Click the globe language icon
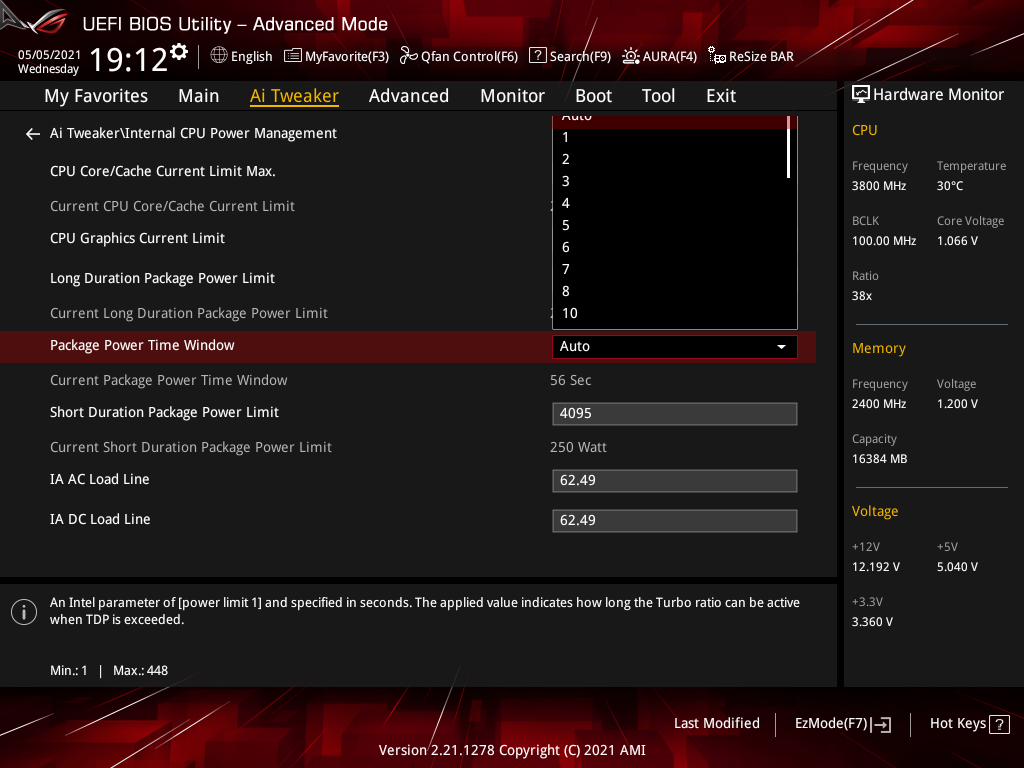 (219, 56)
